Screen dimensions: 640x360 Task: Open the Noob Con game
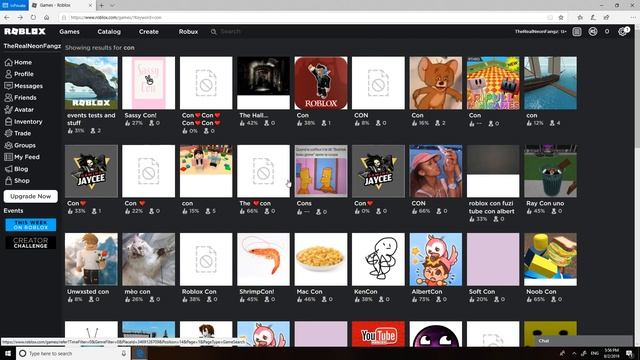pyautogui.click(x=550, y=260)
